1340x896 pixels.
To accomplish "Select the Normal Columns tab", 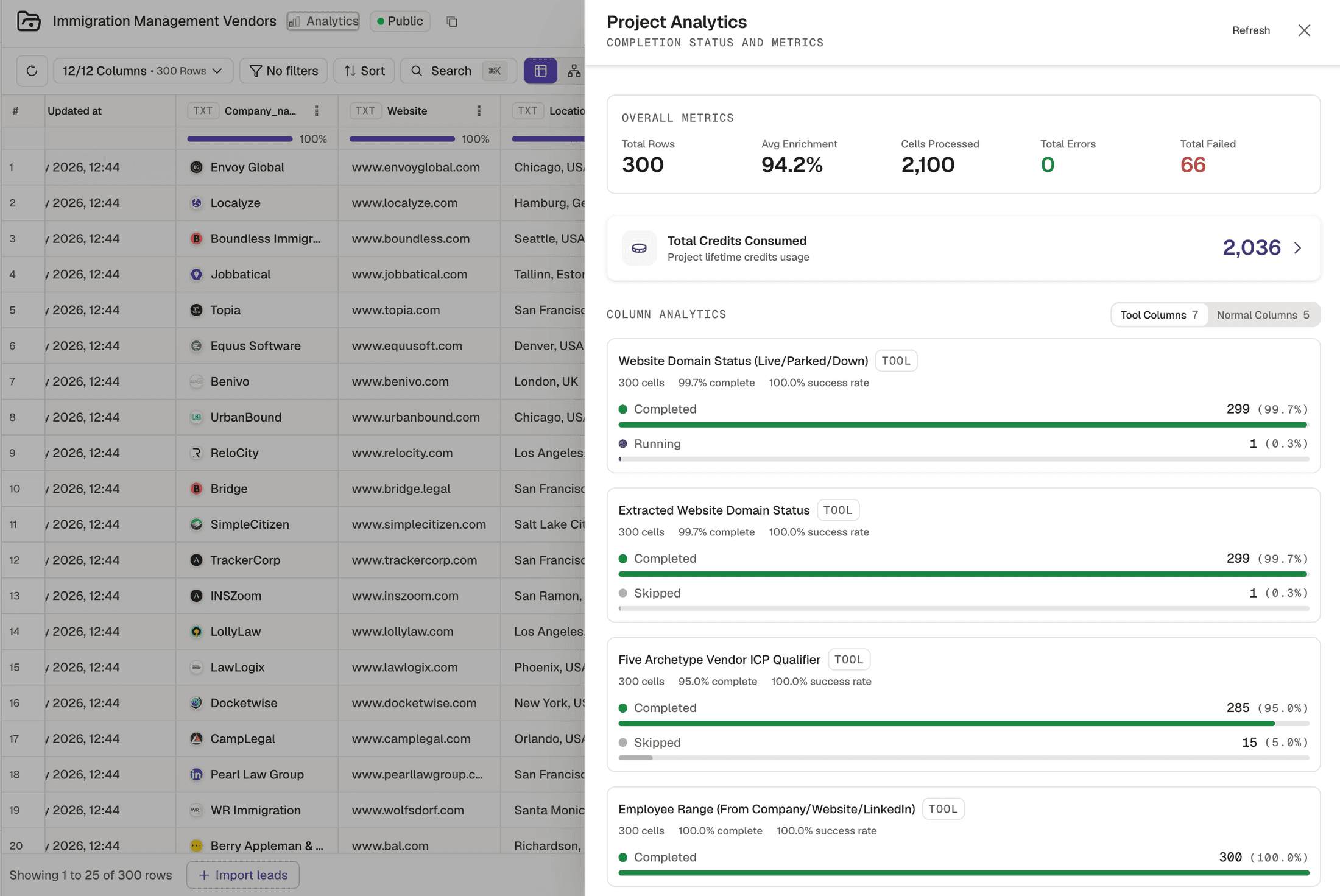I will pos(1263,315).
